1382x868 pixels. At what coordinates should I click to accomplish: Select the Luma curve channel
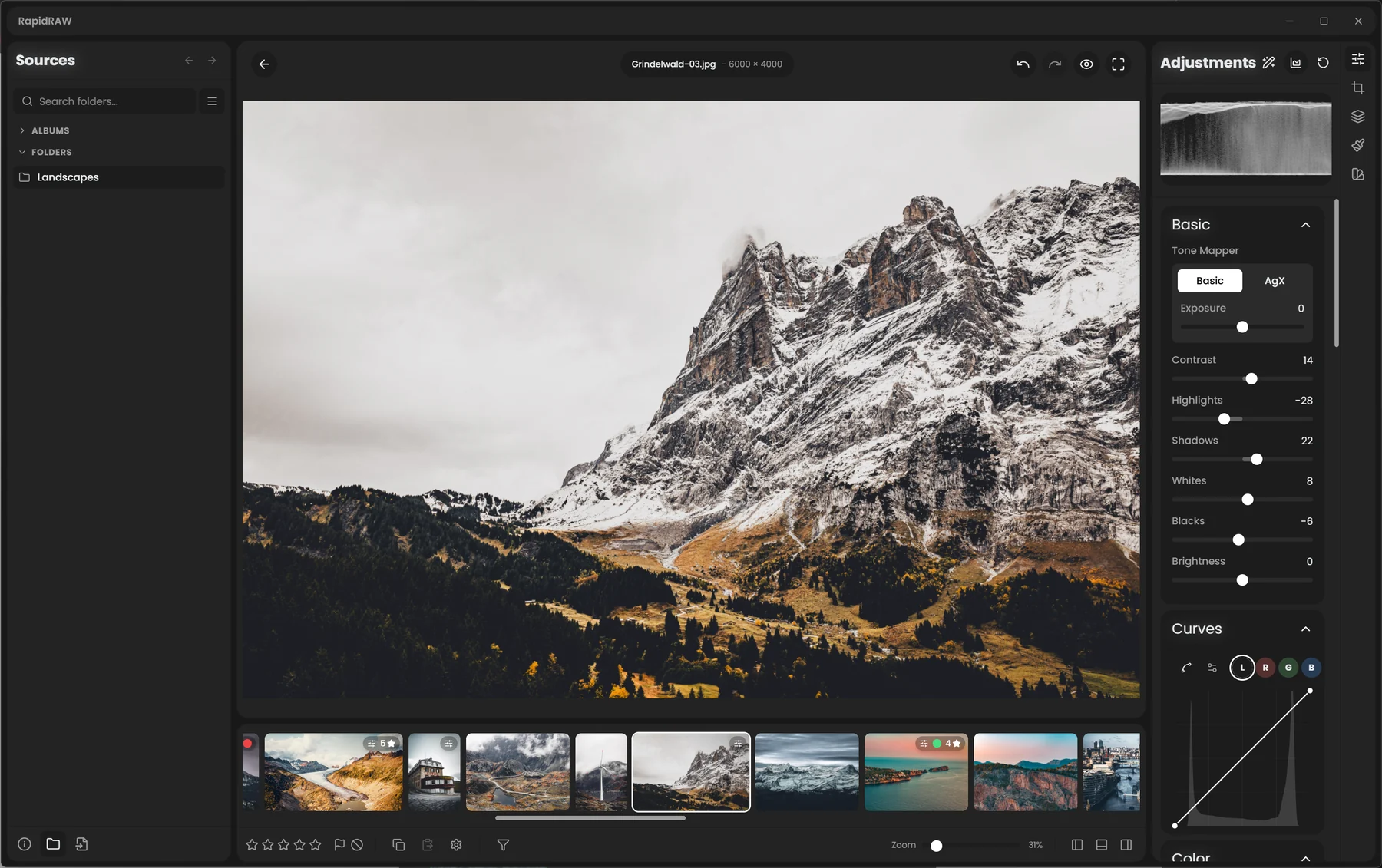(x=1241, y=668)
